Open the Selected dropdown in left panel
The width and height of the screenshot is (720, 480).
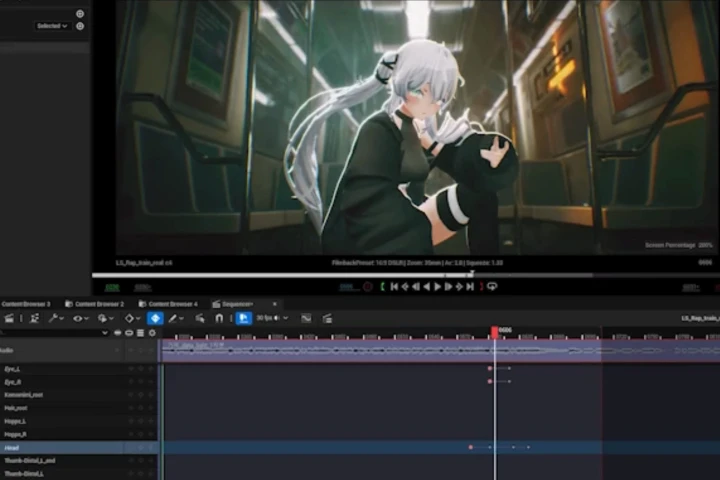(x=52, y=26)
